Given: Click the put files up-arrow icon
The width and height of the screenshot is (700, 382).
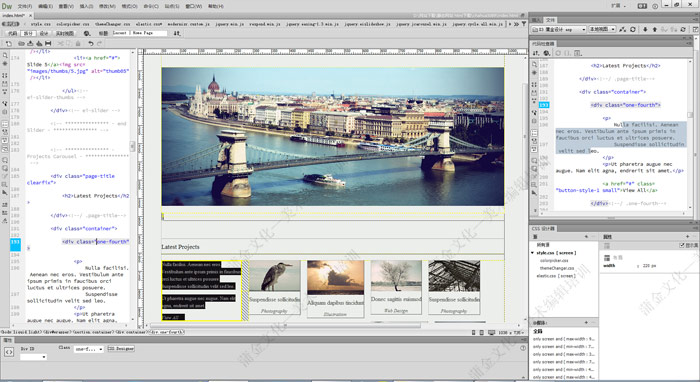Looking at the screenshot, I should click(655, 29).
